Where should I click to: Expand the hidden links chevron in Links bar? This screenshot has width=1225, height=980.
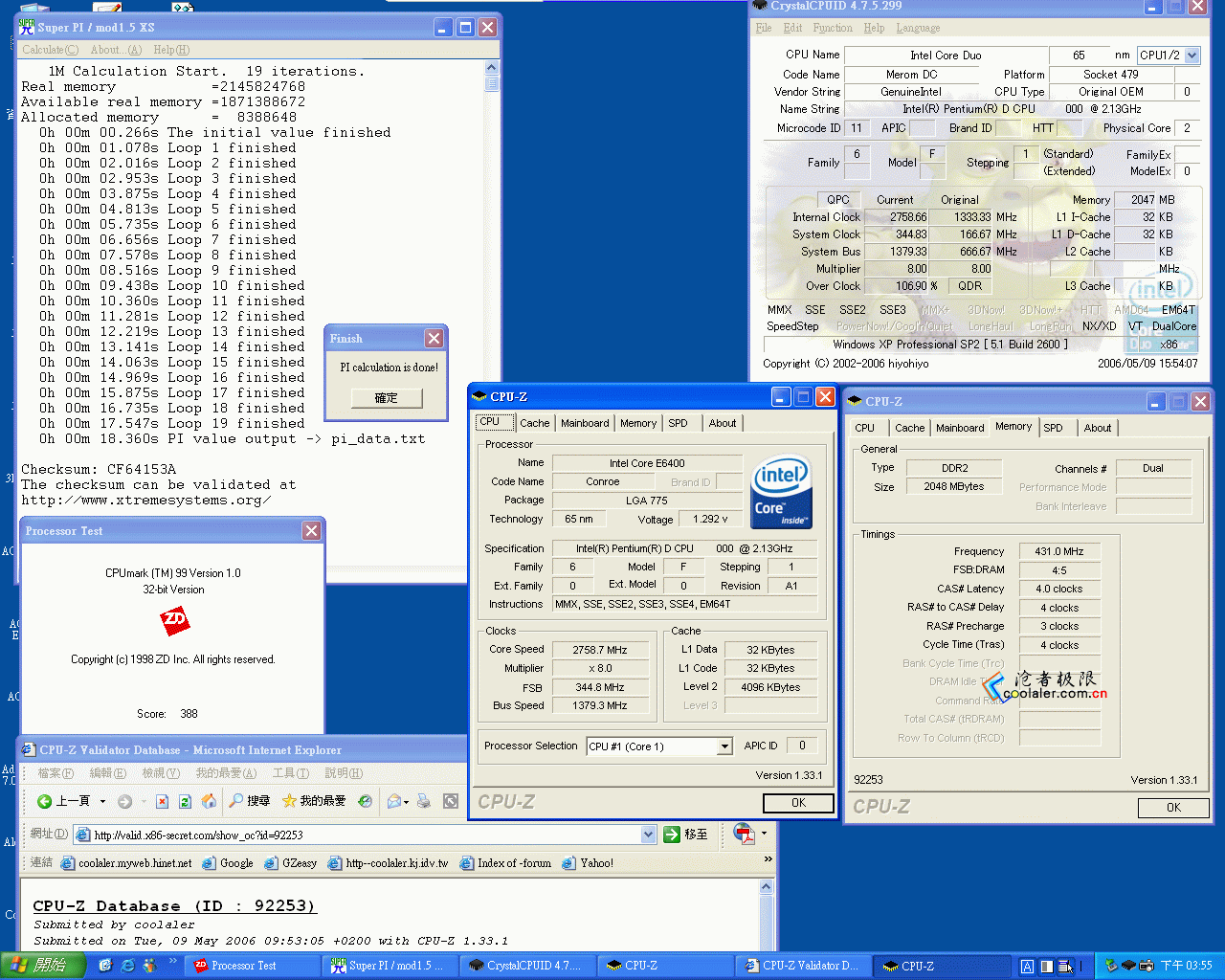[768, 860]
